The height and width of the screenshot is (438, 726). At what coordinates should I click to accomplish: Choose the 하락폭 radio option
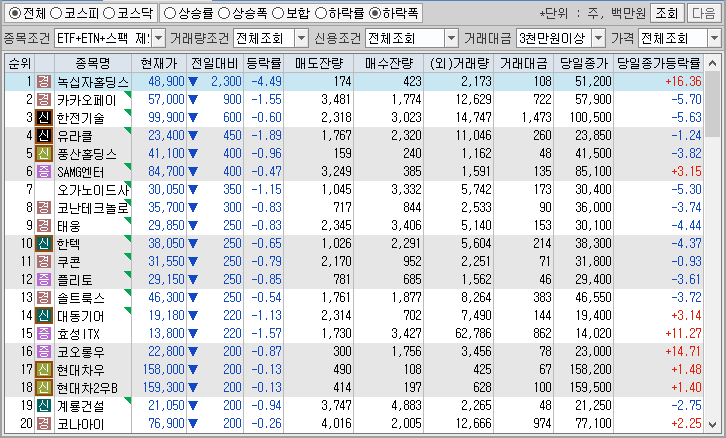click(x=375, y=13)
